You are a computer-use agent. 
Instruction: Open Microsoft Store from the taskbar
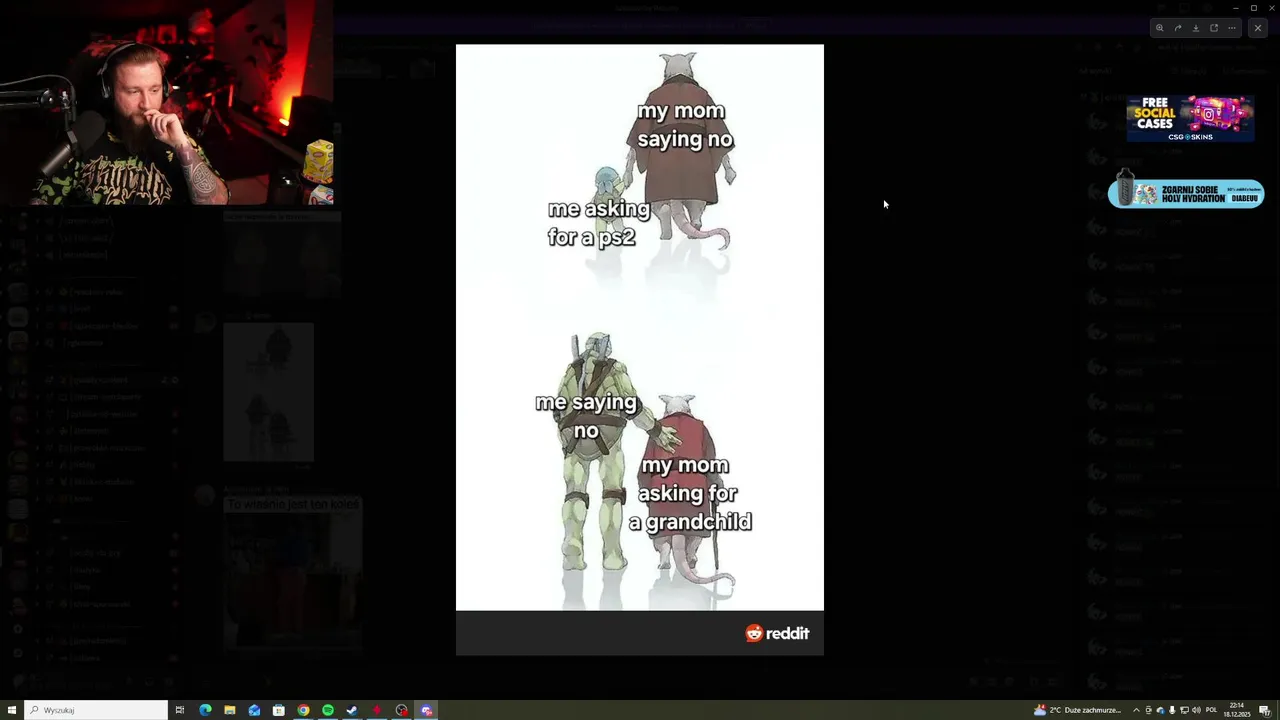279,710
